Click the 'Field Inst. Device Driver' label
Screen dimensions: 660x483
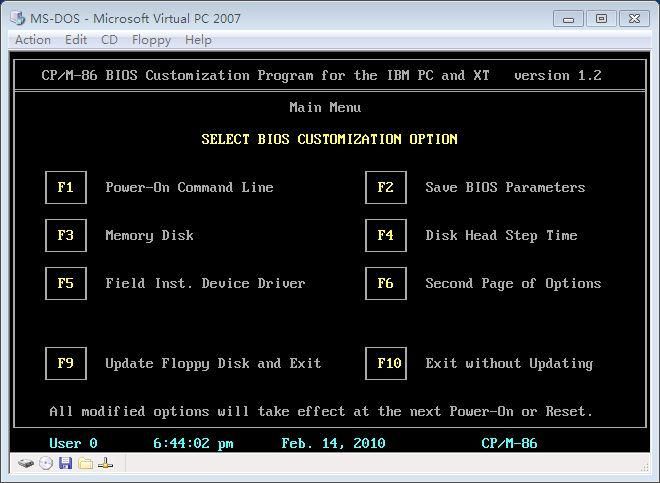point(205,283)
